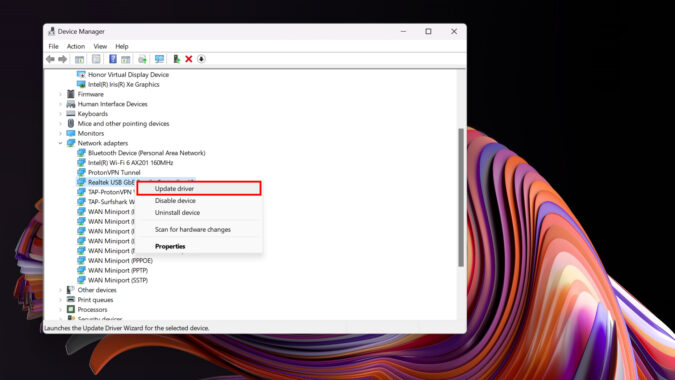Select WAN Miniport (PPPOE)
Viewport: 675px width, 380px height.
(120, 260)
